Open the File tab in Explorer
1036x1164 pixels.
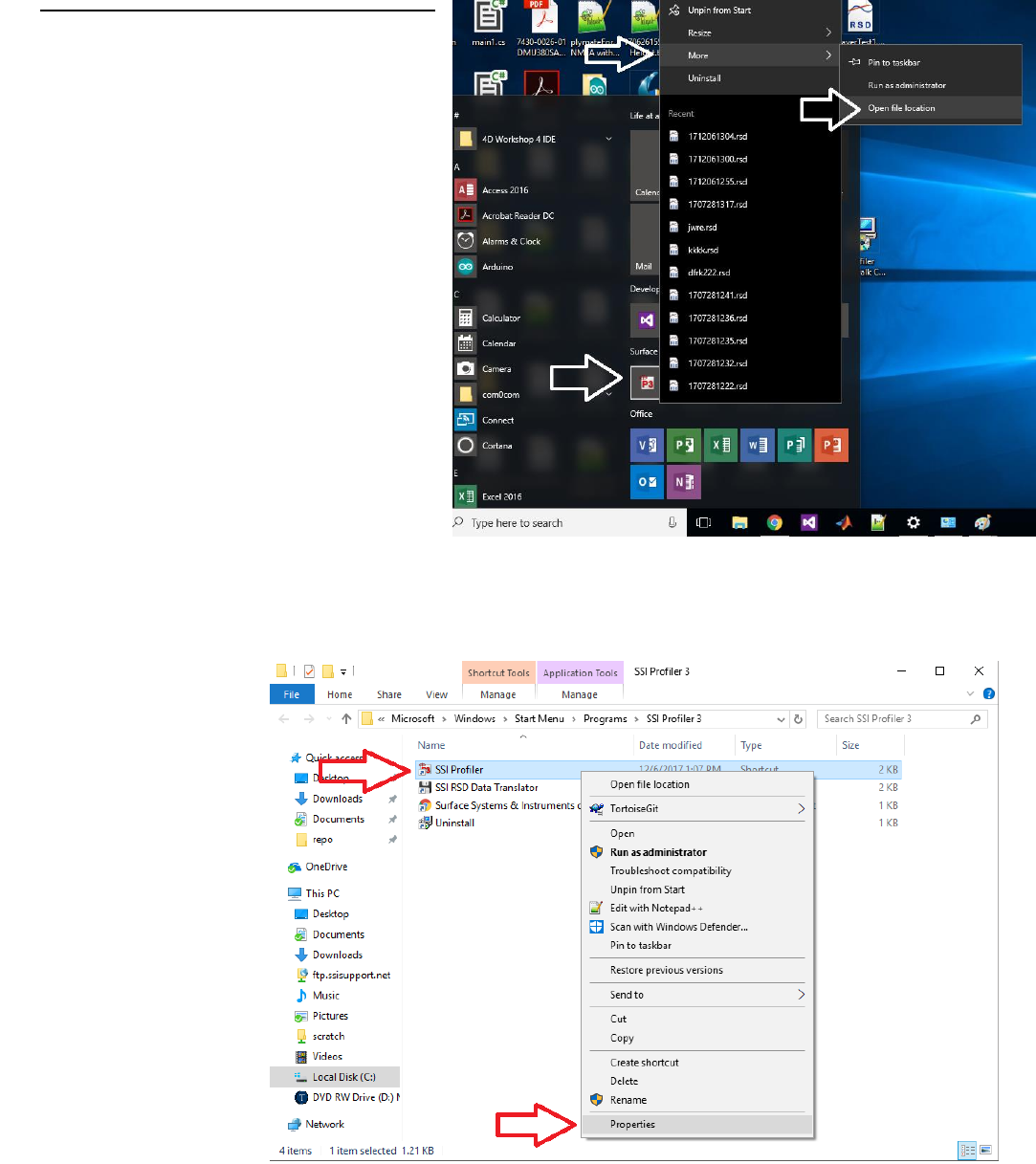pyautogui.click(x=292, y=694)
